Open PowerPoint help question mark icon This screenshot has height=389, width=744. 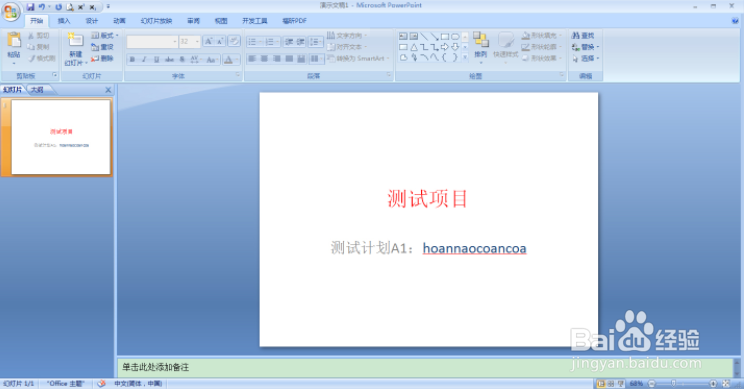tap(735, 21)
